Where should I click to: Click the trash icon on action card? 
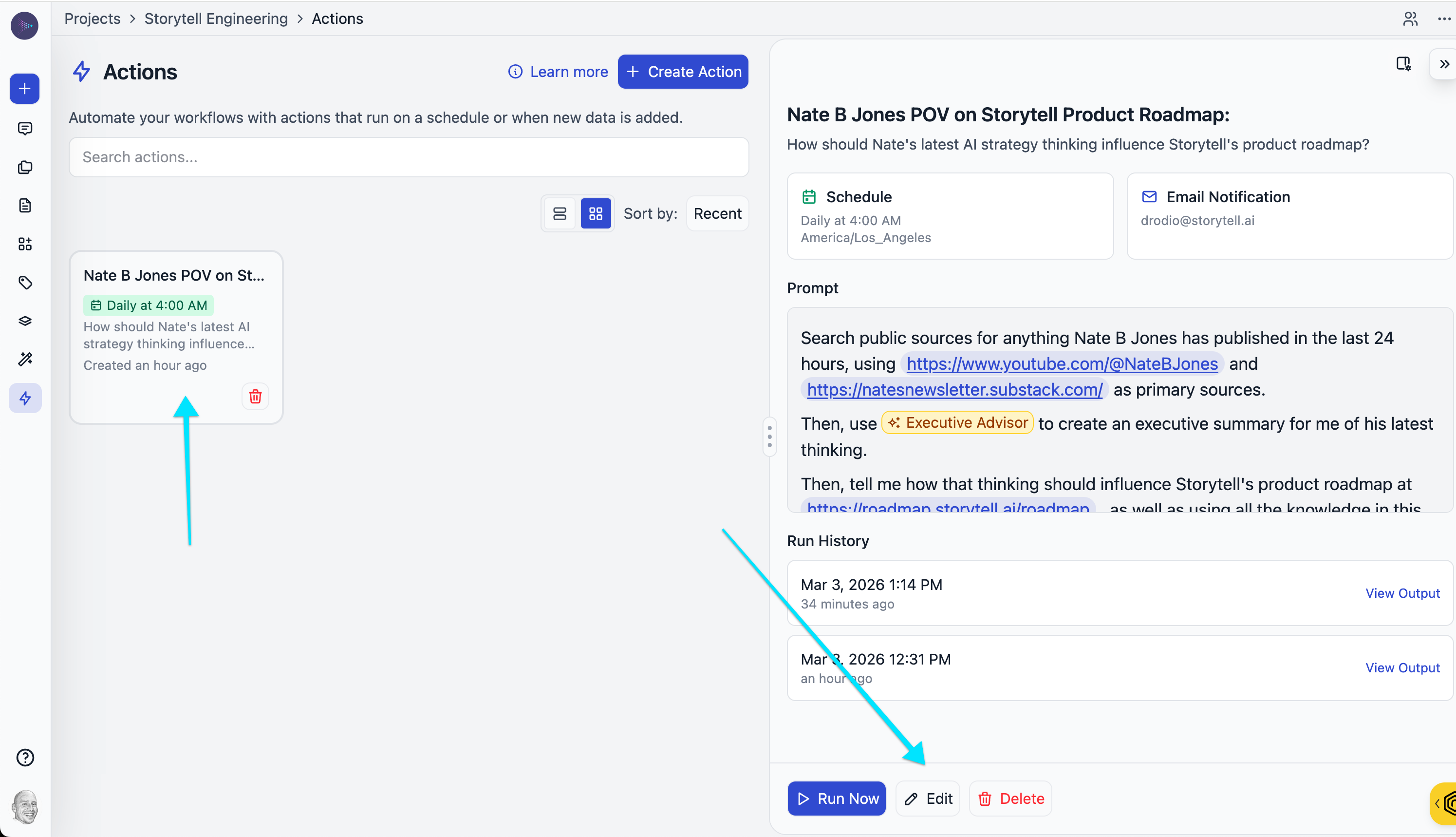pos(255,396)
